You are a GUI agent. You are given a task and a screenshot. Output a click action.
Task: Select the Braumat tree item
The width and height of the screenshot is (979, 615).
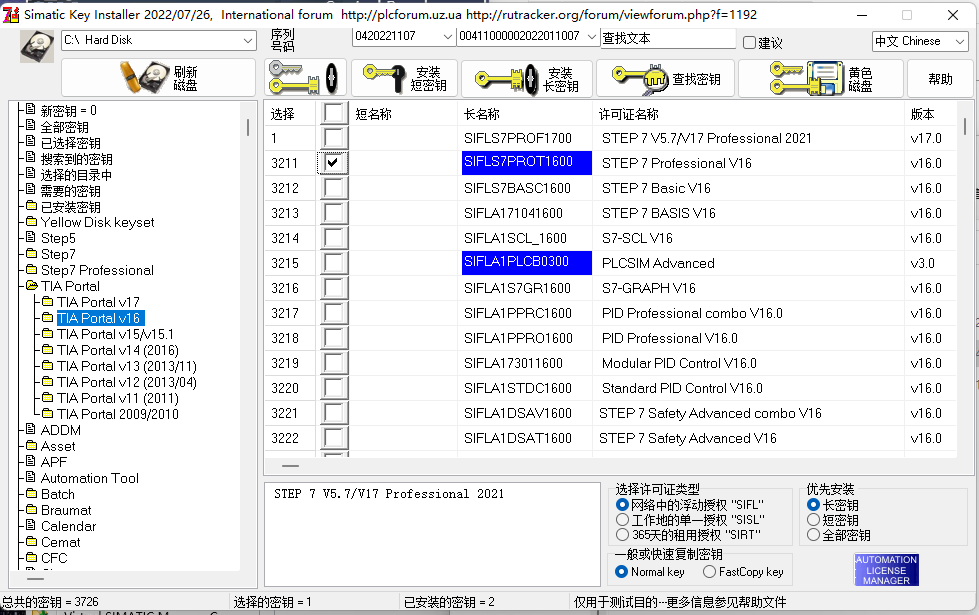pyautogui.click(x=66, y=510)
